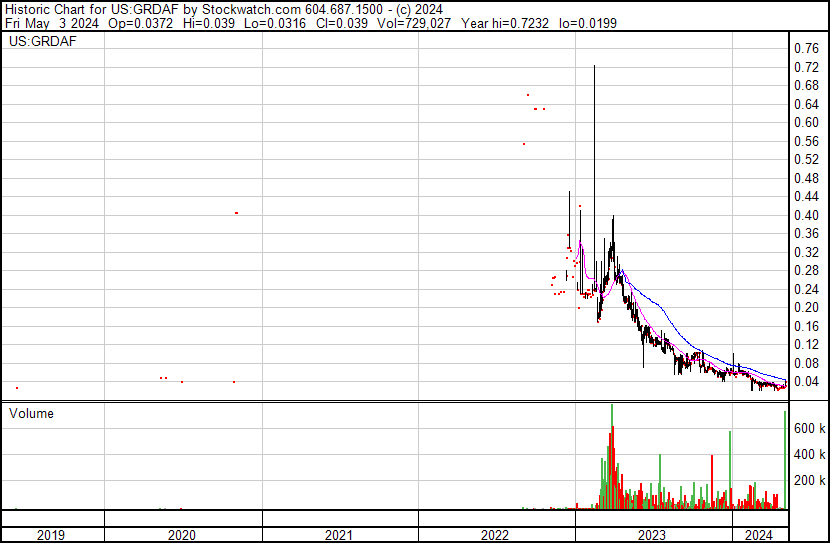Screen dimensions: 830x543
Task: Click the Volume panel label
Action: click(31, 413)
